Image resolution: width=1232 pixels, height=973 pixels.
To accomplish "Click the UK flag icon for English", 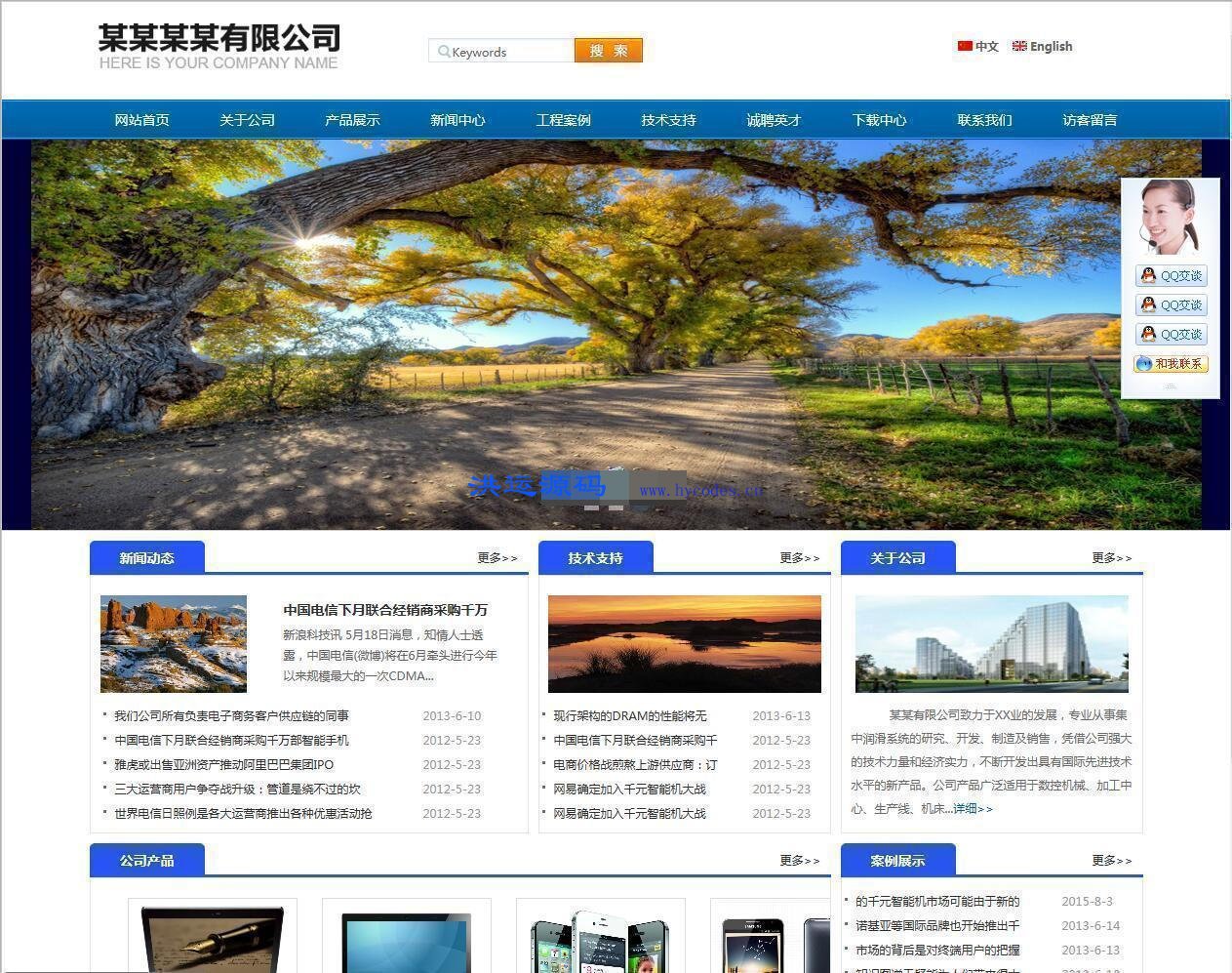I will (x=1019, y=46).
